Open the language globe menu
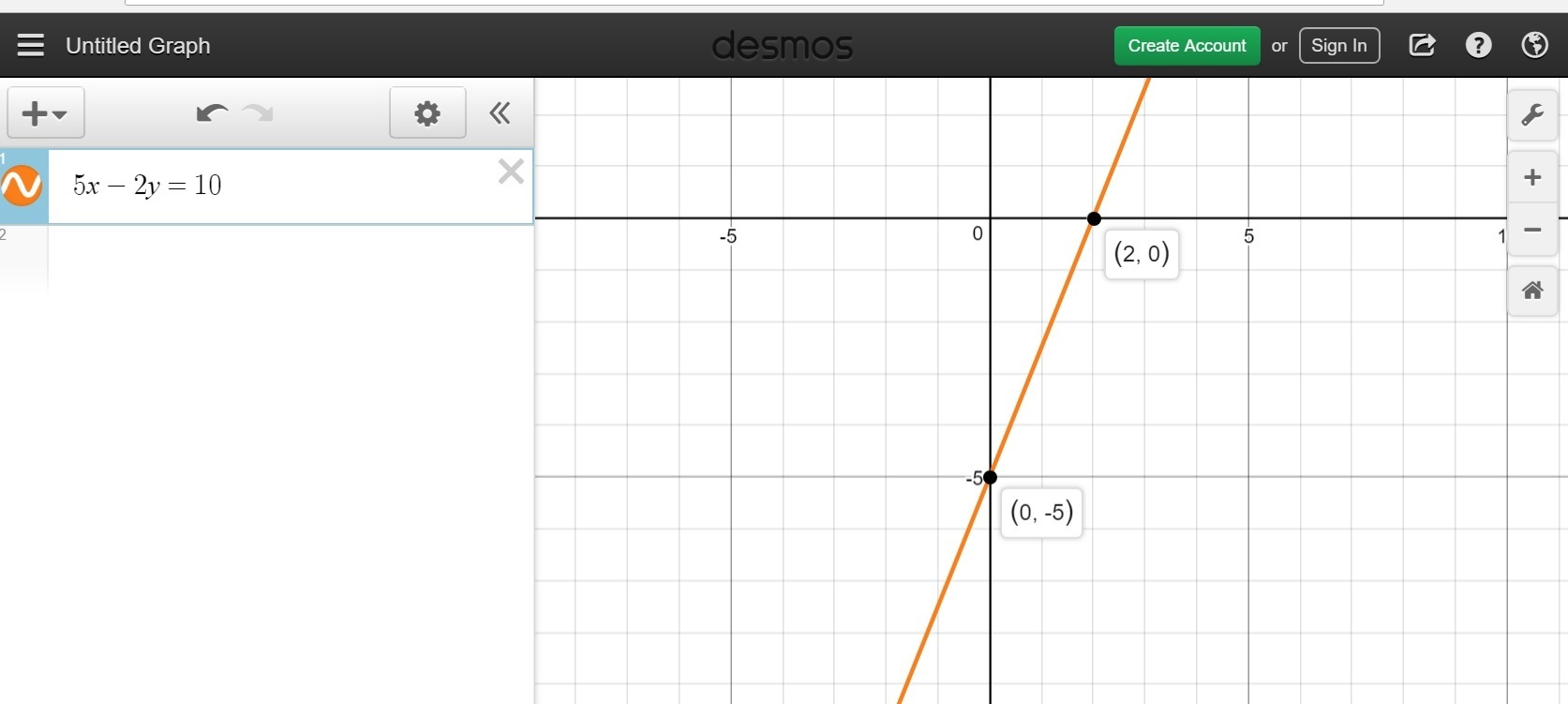 click(x=1534, y=45)
